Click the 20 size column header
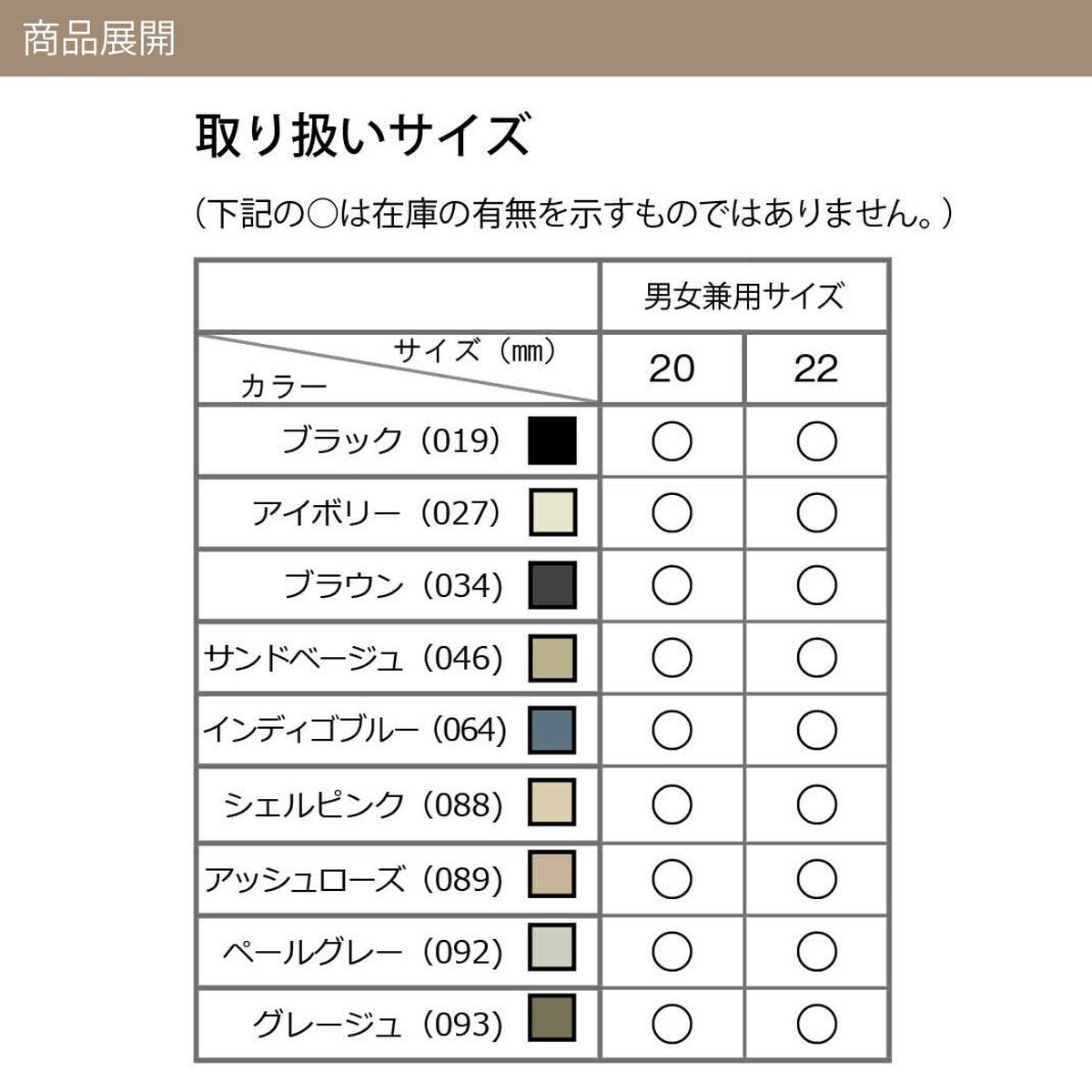 coord(672,369)
